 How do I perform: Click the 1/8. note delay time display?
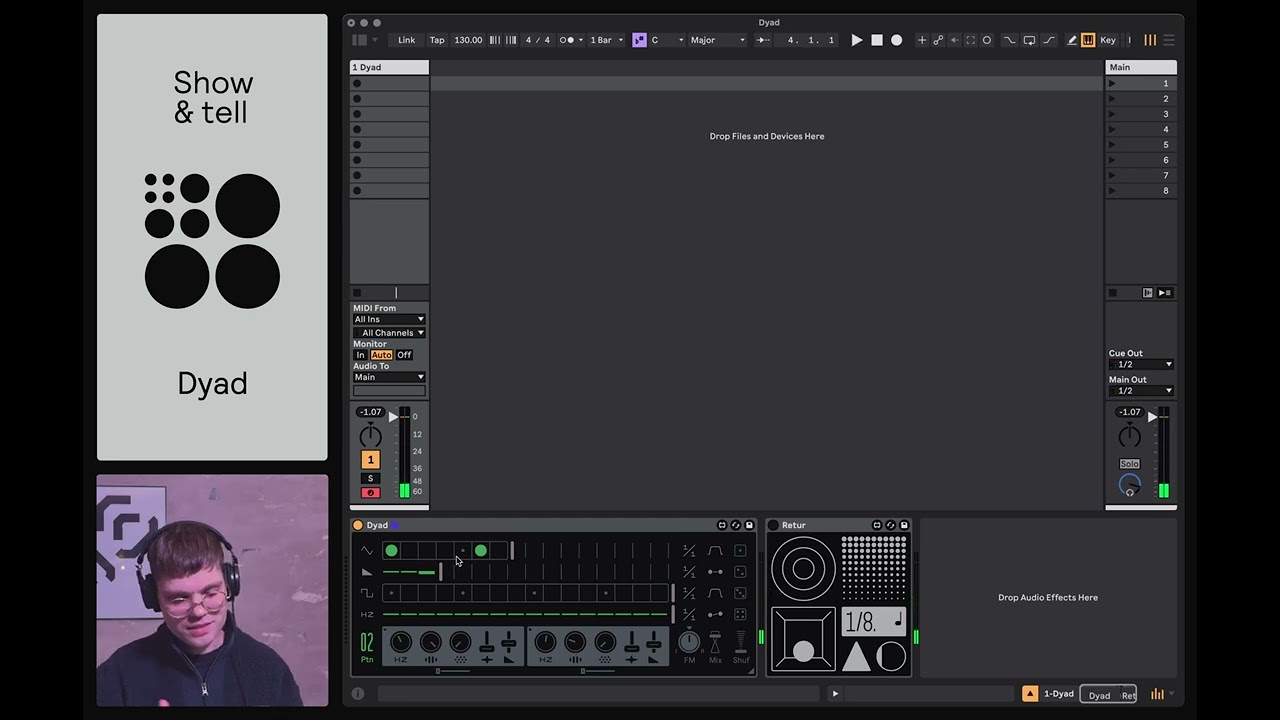[874, 622]
